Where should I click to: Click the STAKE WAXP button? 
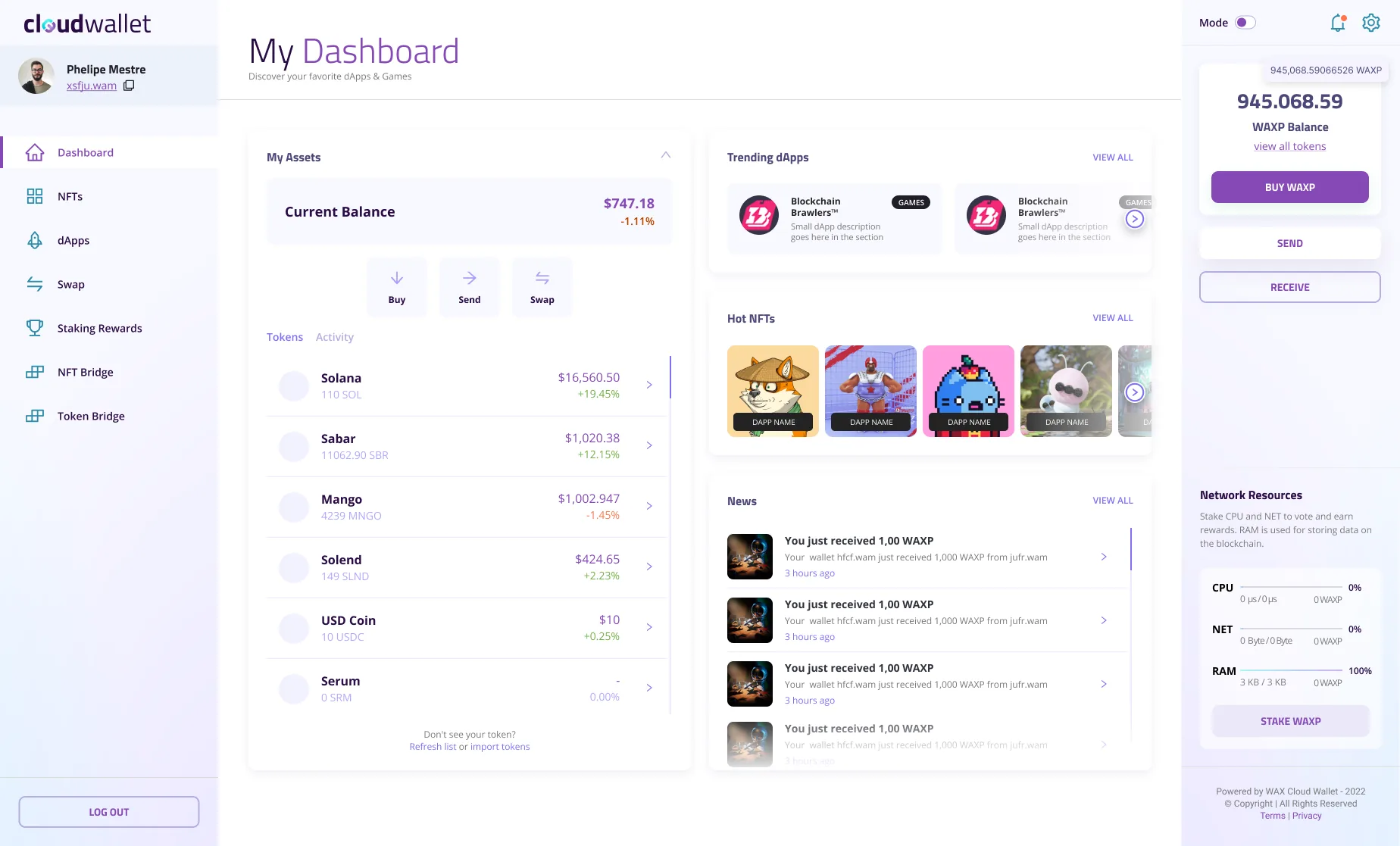point(1291,721)
